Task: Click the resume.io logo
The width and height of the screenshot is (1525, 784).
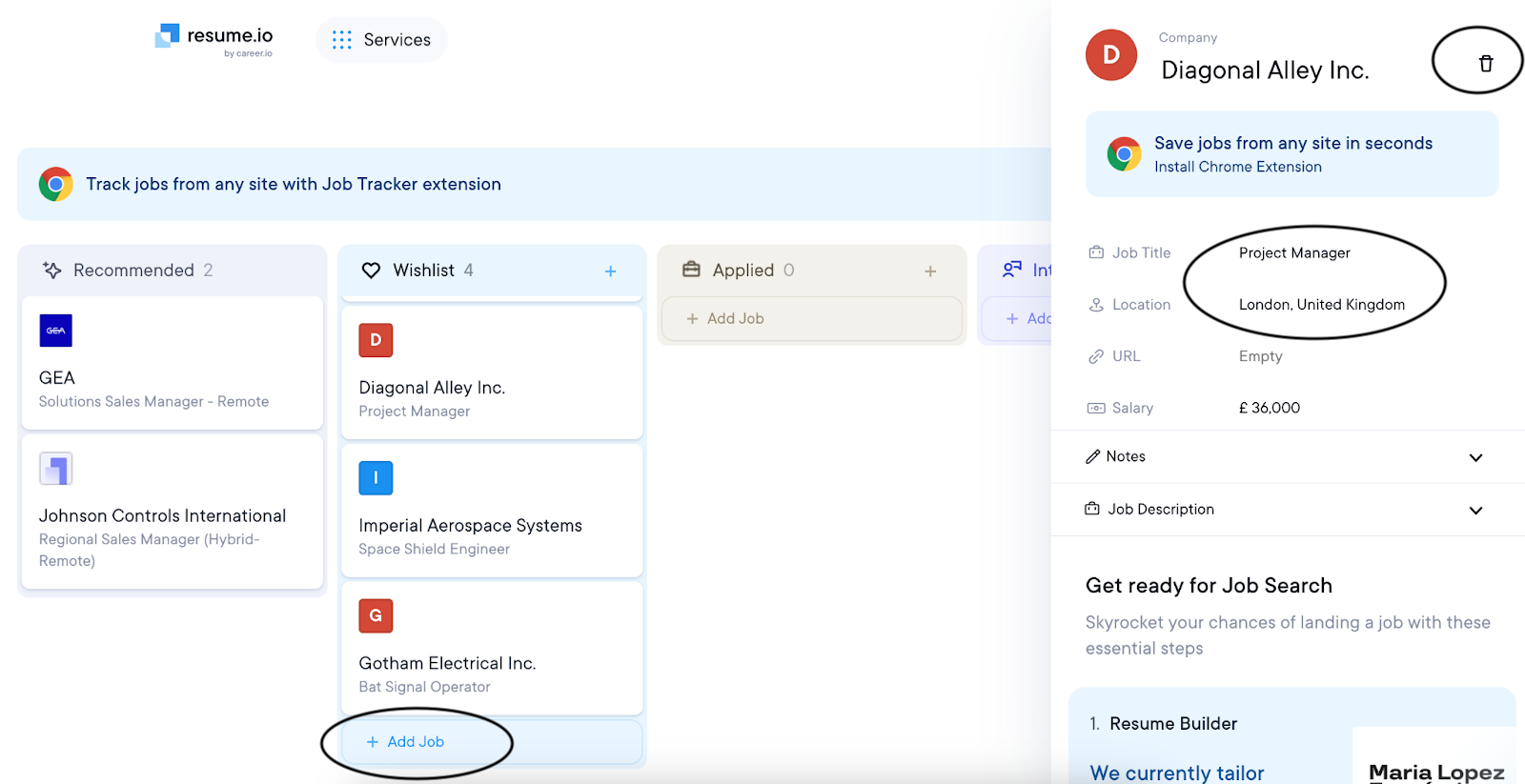Action: click(214, 39)
